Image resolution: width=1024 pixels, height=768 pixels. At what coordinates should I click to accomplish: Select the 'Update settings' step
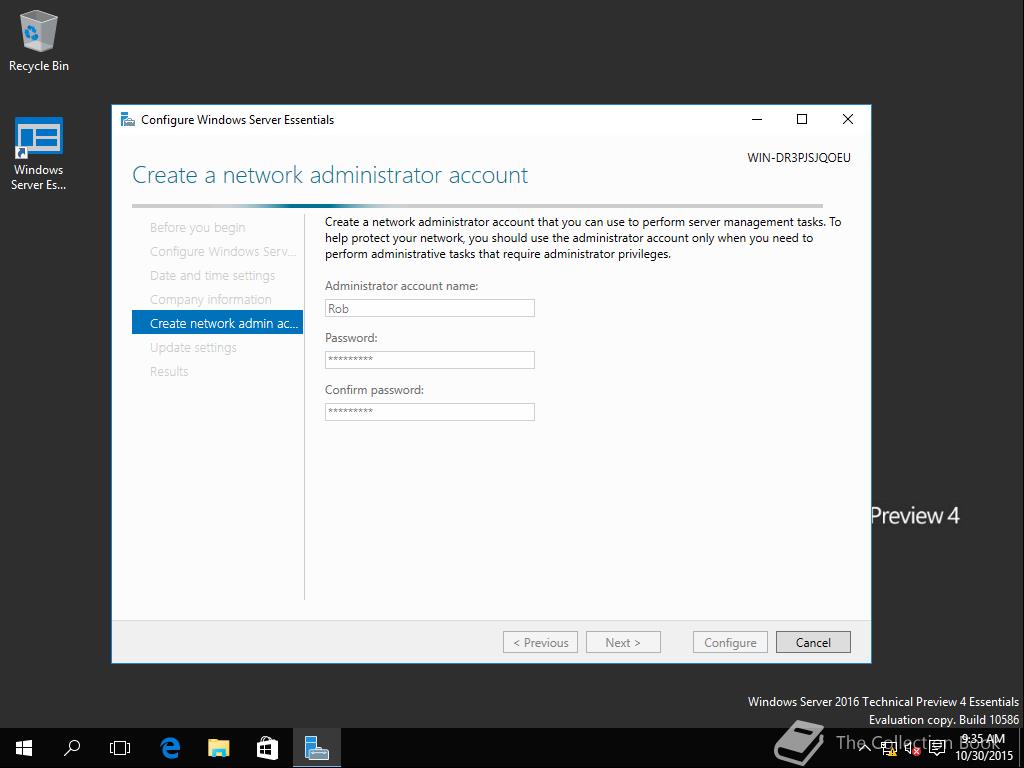coord(193,347)
